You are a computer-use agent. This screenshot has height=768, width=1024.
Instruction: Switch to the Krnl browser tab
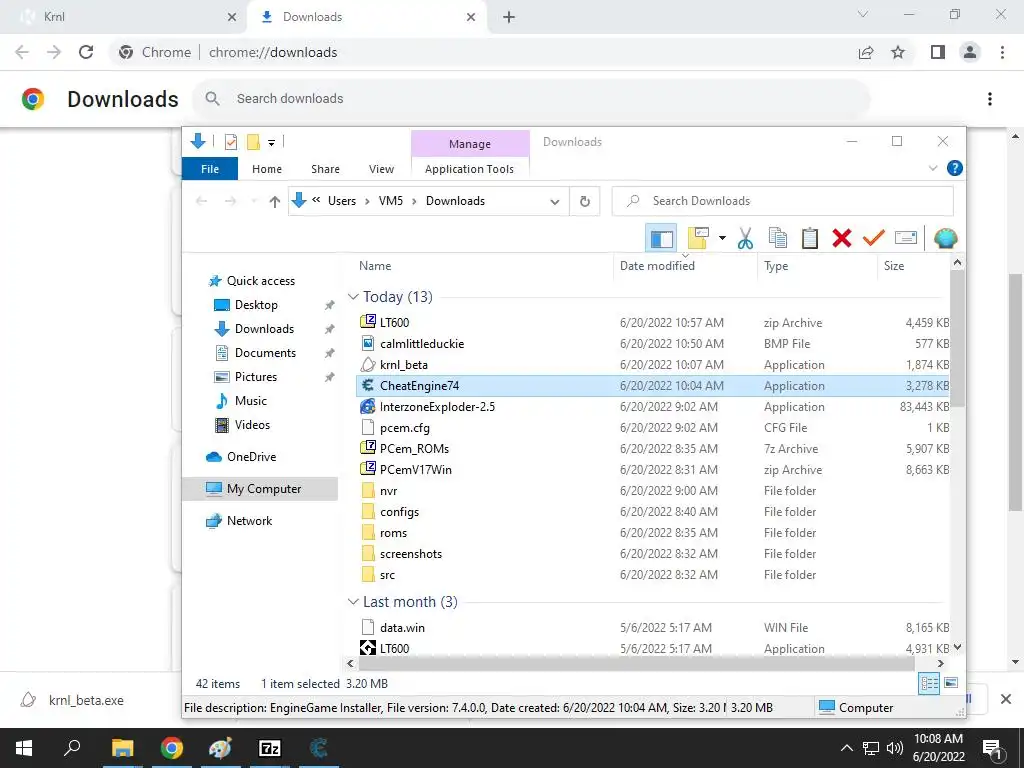(123, 17)
